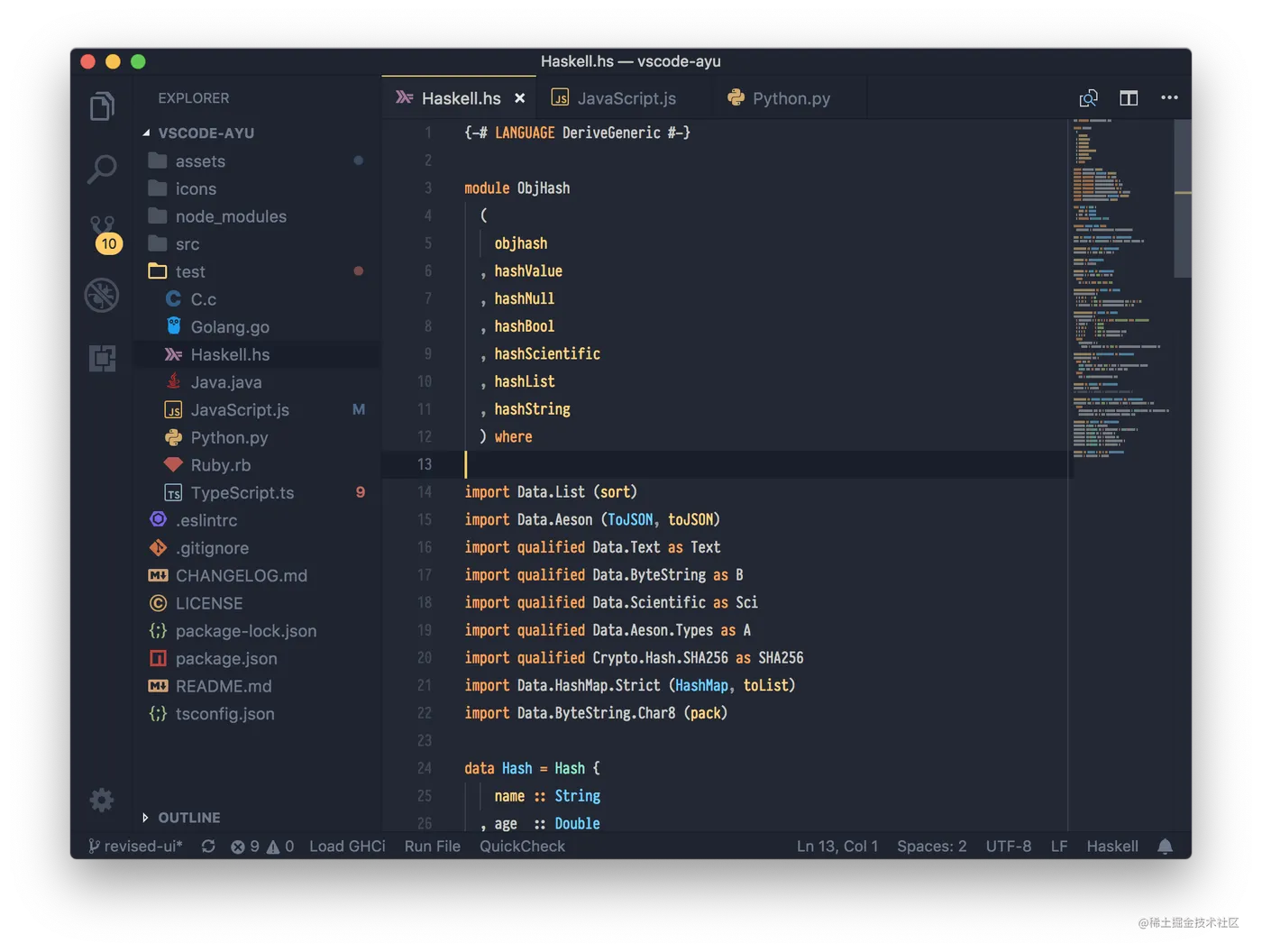1262x952 pixels.
Task: Click QuickCheck in status bar
Action: (522, 847)
